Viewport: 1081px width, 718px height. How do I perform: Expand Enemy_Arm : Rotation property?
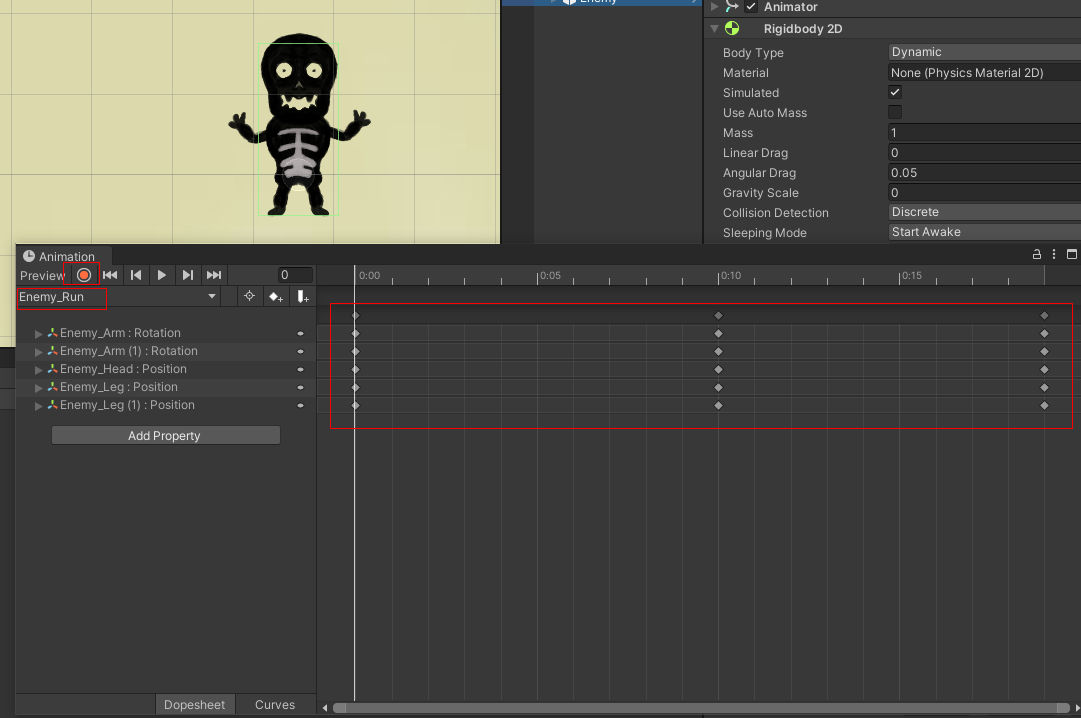[x=39, y=333]
